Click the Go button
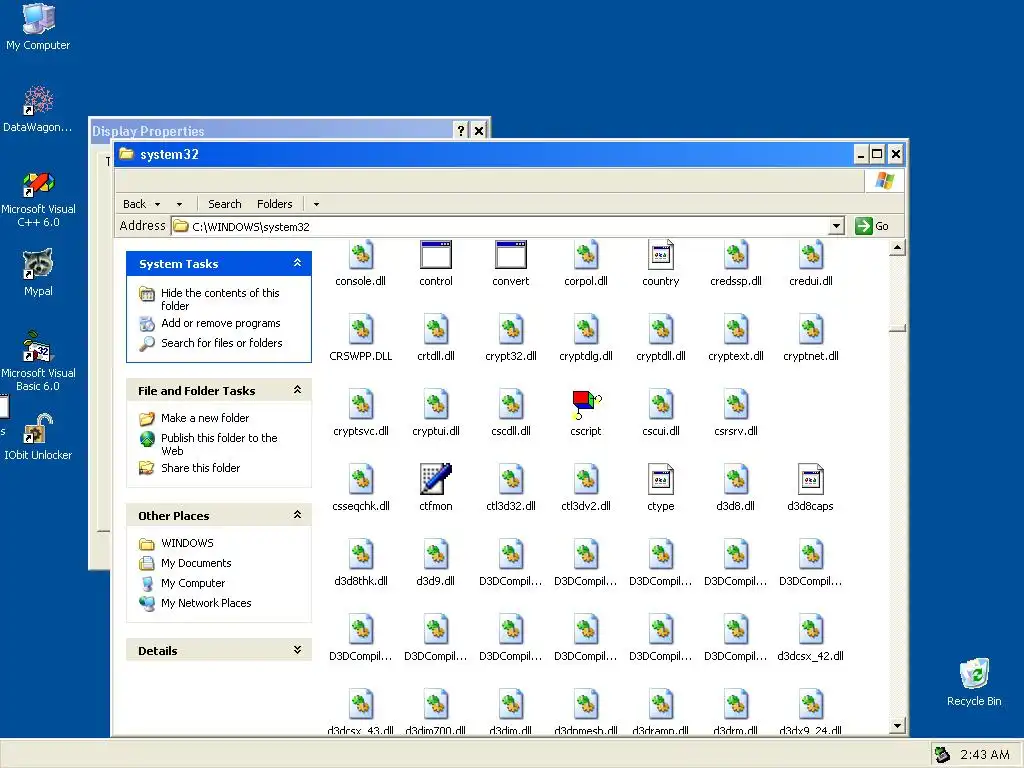1024x768 pixels. (872, 226)
